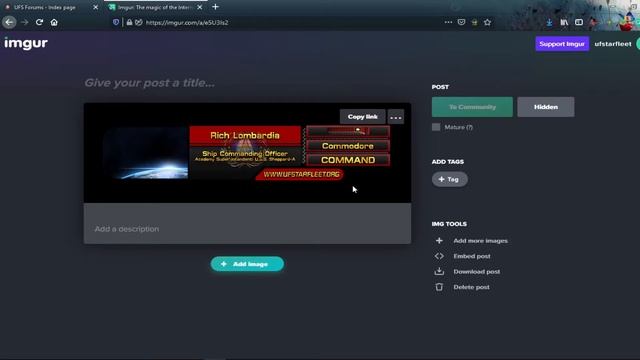Click the padlock site security icon
The width and height of the screenshot is (640, 360).
(x=129, y=22)
